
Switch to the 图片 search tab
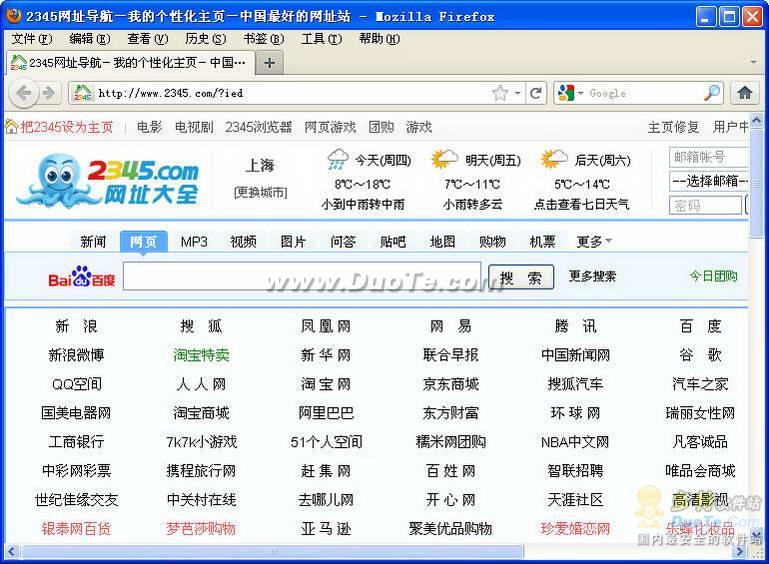[x=293, y=241]
